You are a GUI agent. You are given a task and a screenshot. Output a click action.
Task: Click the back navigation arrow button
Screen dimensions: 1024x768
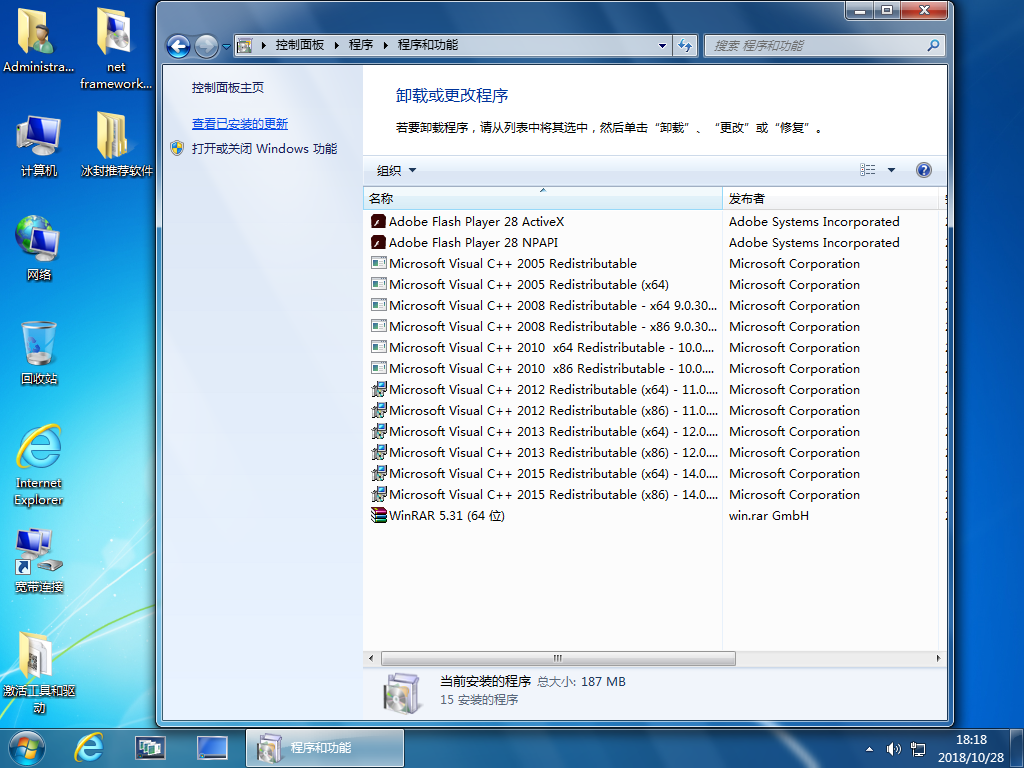178,46
